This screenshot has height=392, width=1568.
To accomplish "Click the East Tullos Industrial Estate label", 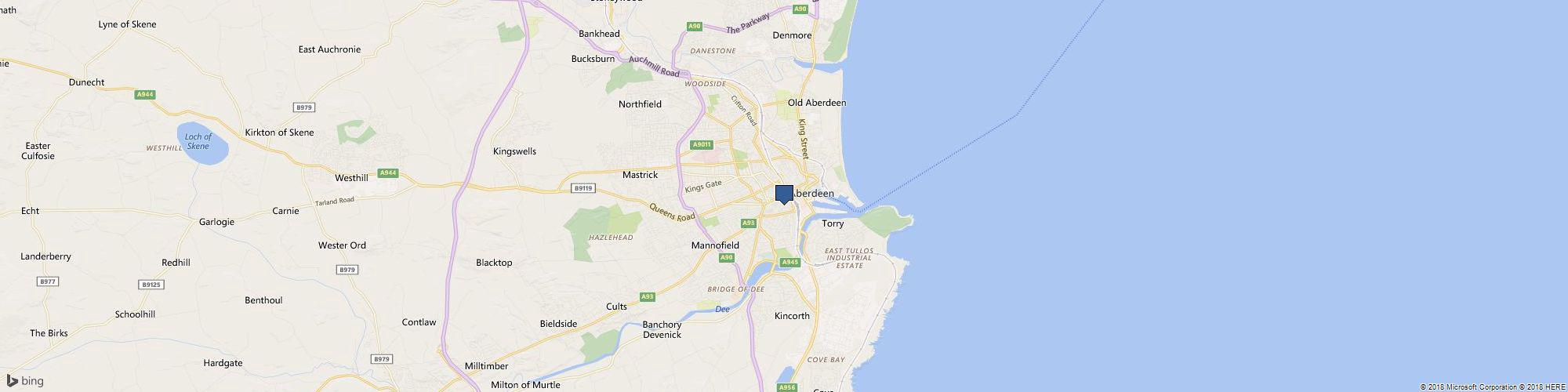I will tap(849, 258).
